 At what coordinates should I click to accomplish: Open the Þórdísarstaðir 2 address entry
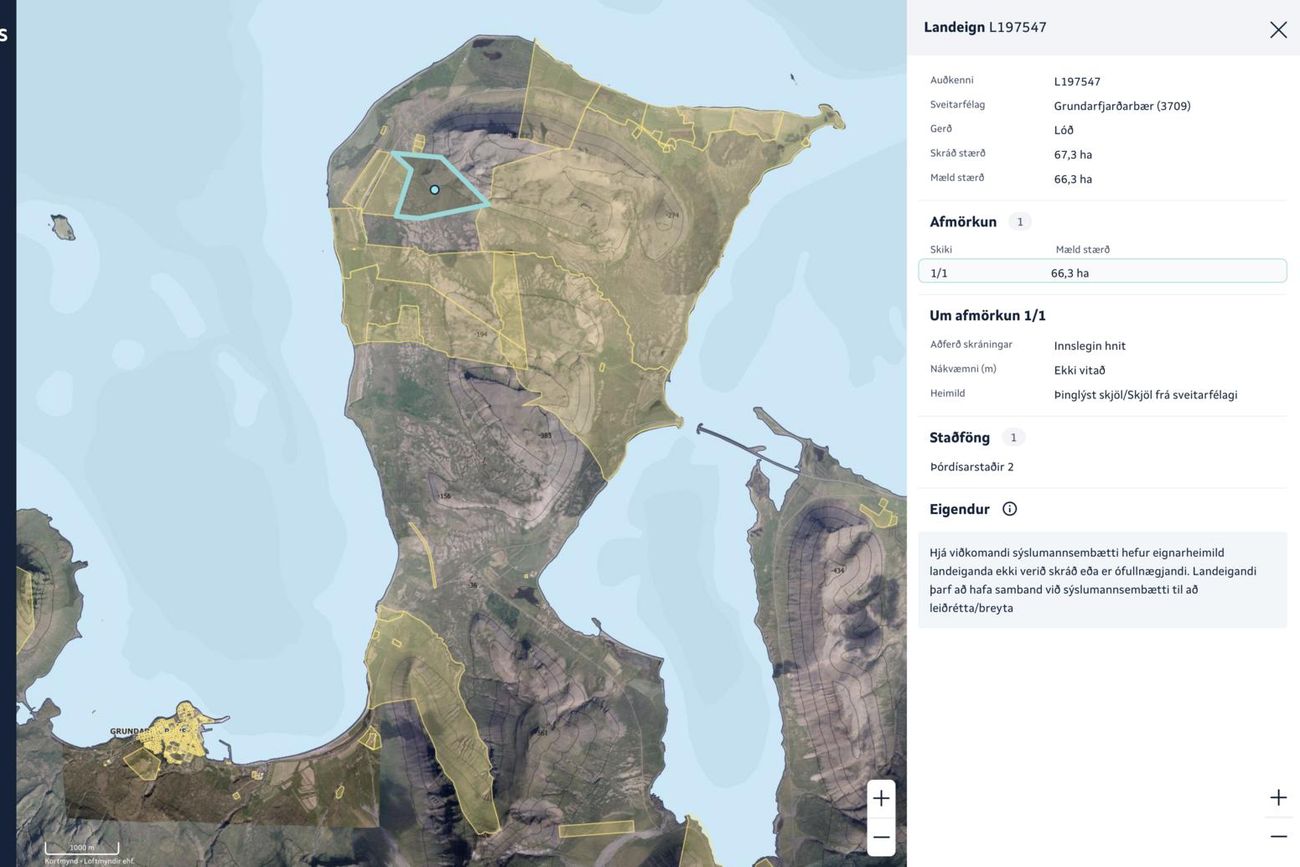[971, 467]
